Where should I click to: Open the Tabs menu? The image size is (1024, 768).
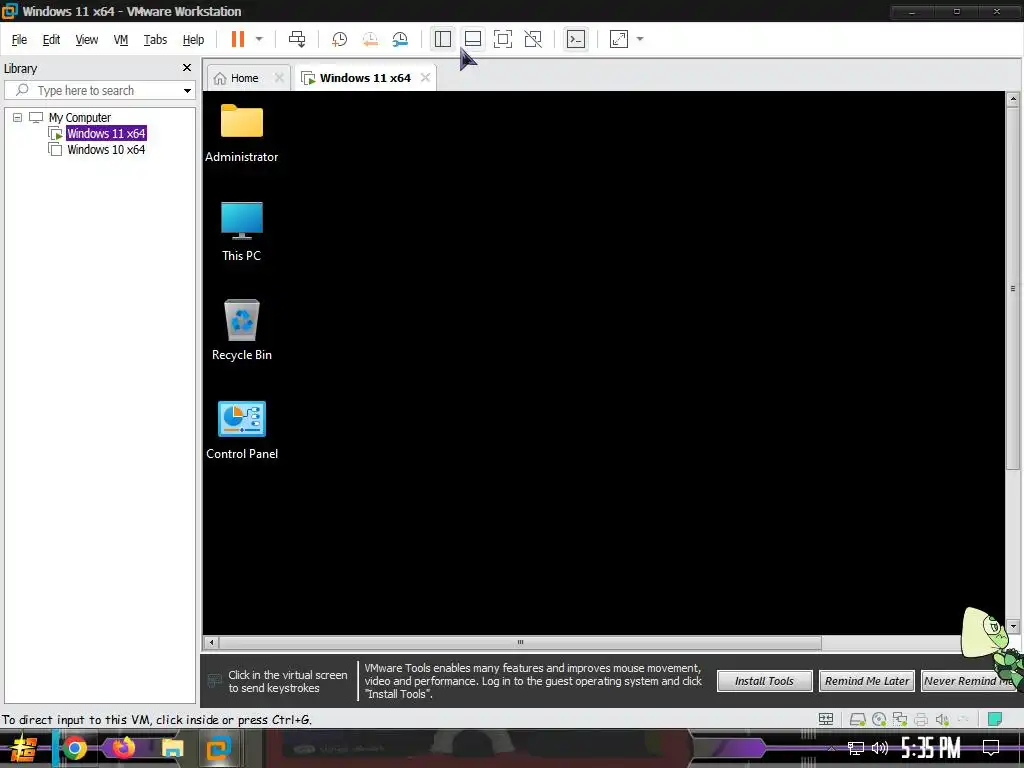pyautogui.click(x=155, y=40)
